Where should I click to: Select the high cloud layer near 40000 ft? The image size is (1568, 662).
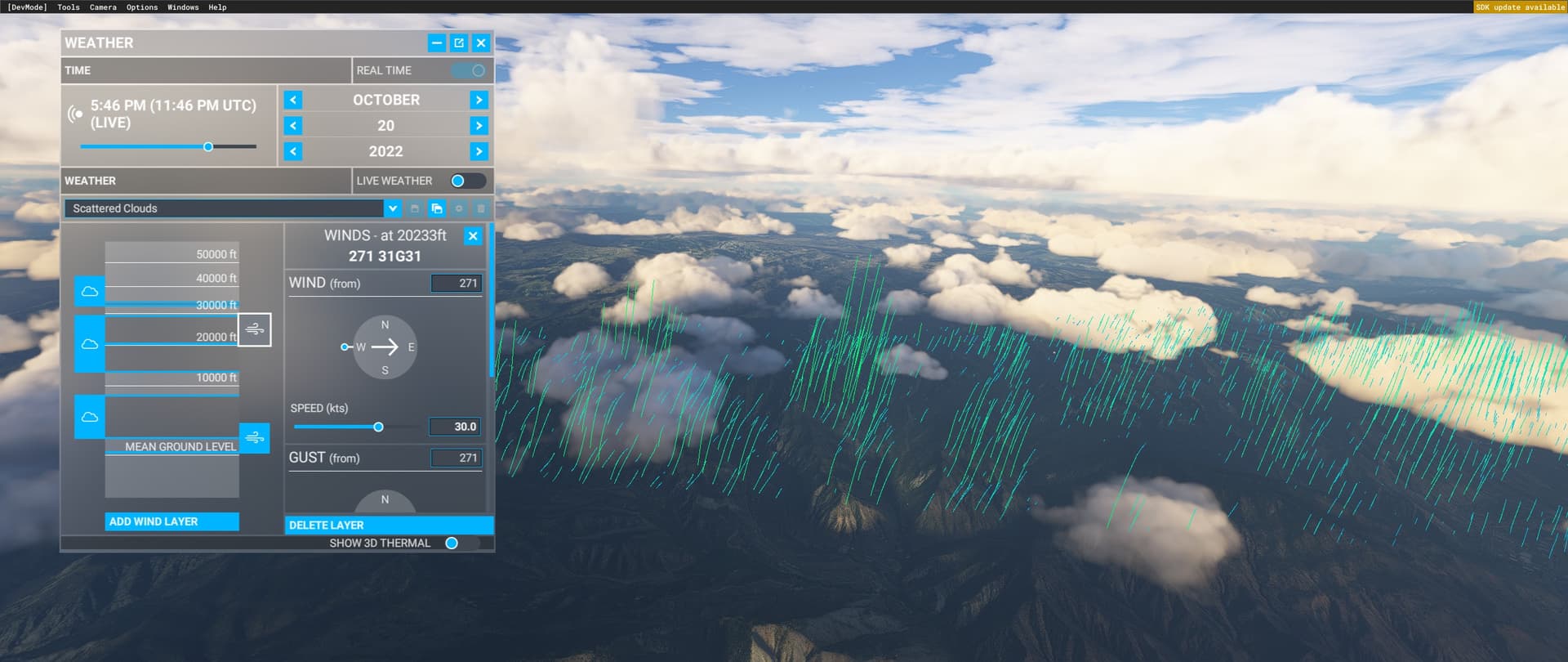point(90,292)
